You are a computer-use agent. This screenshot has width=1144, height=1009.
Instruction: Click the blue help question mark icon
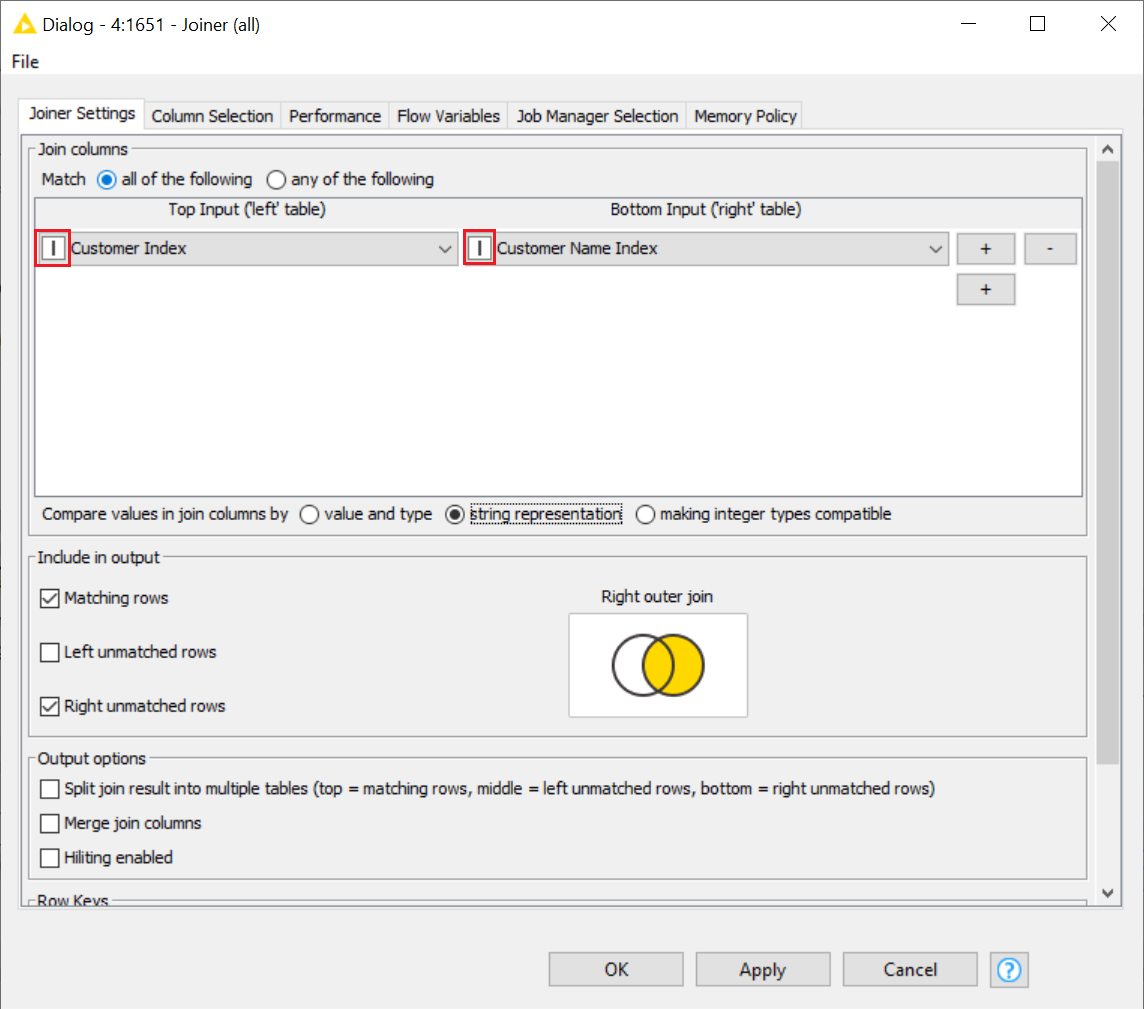coord(1009,969)
